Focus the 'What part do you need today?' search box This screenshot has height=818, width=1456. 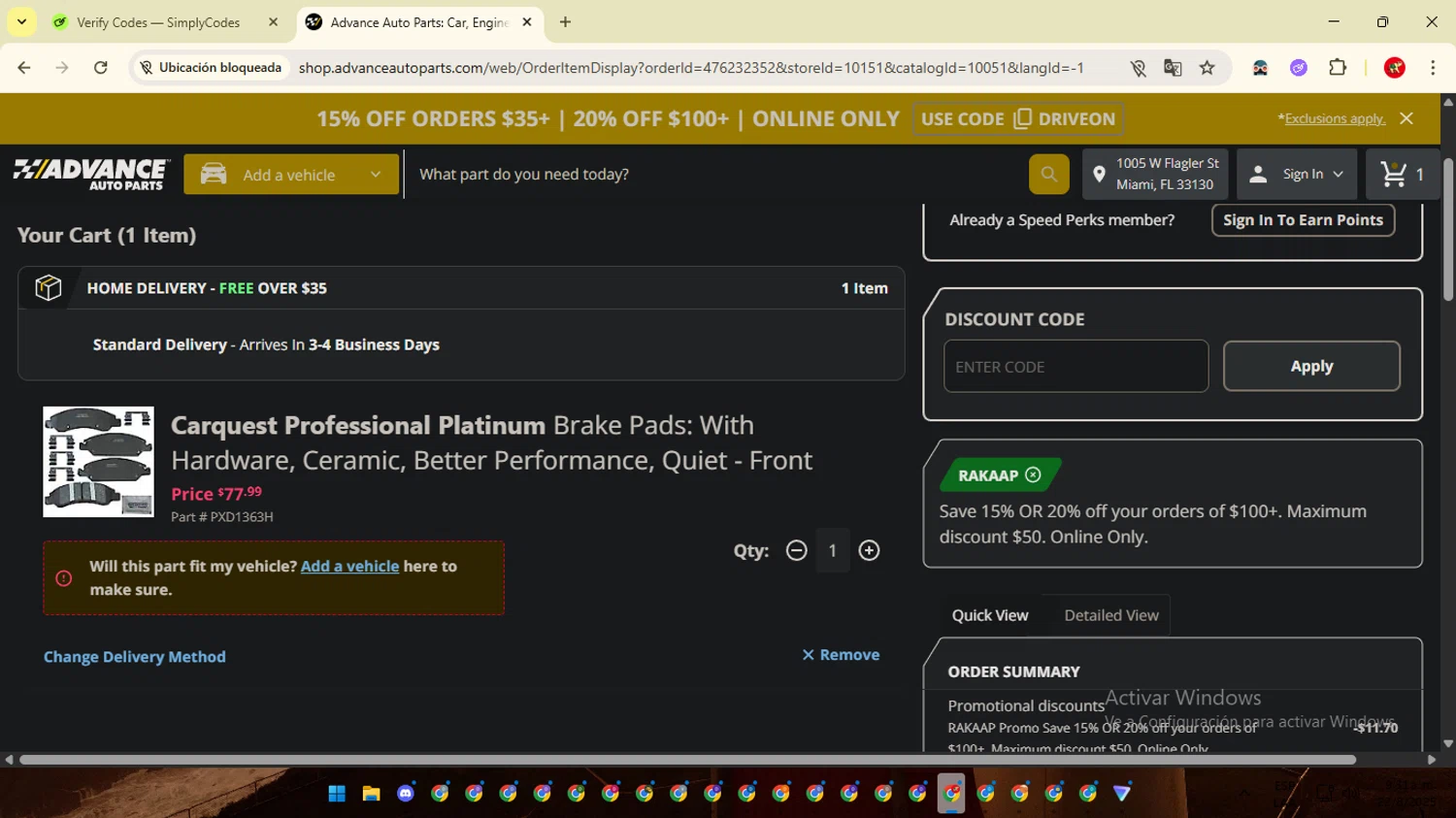716,175
